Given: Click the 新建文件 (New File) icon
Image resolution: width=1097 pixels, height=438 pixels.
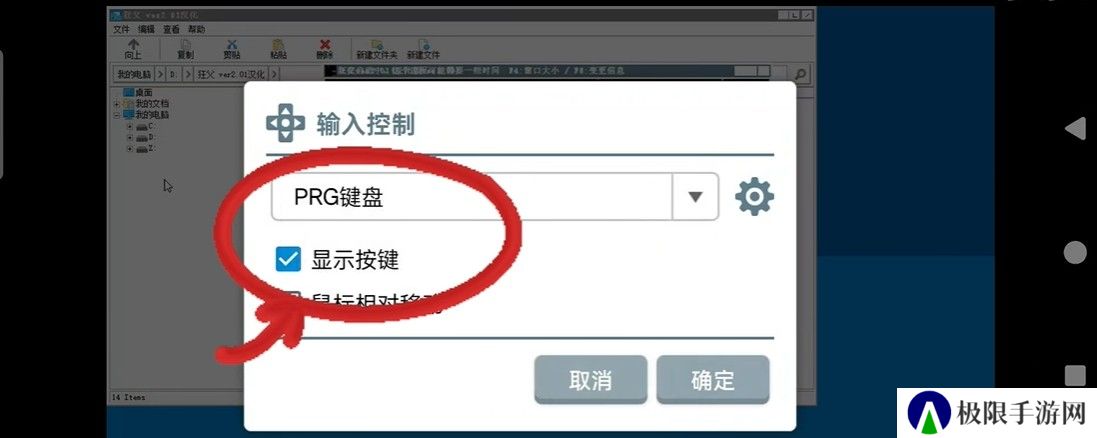Looking at the screenshot, I should pyautogui.click(x=423, y=48).
